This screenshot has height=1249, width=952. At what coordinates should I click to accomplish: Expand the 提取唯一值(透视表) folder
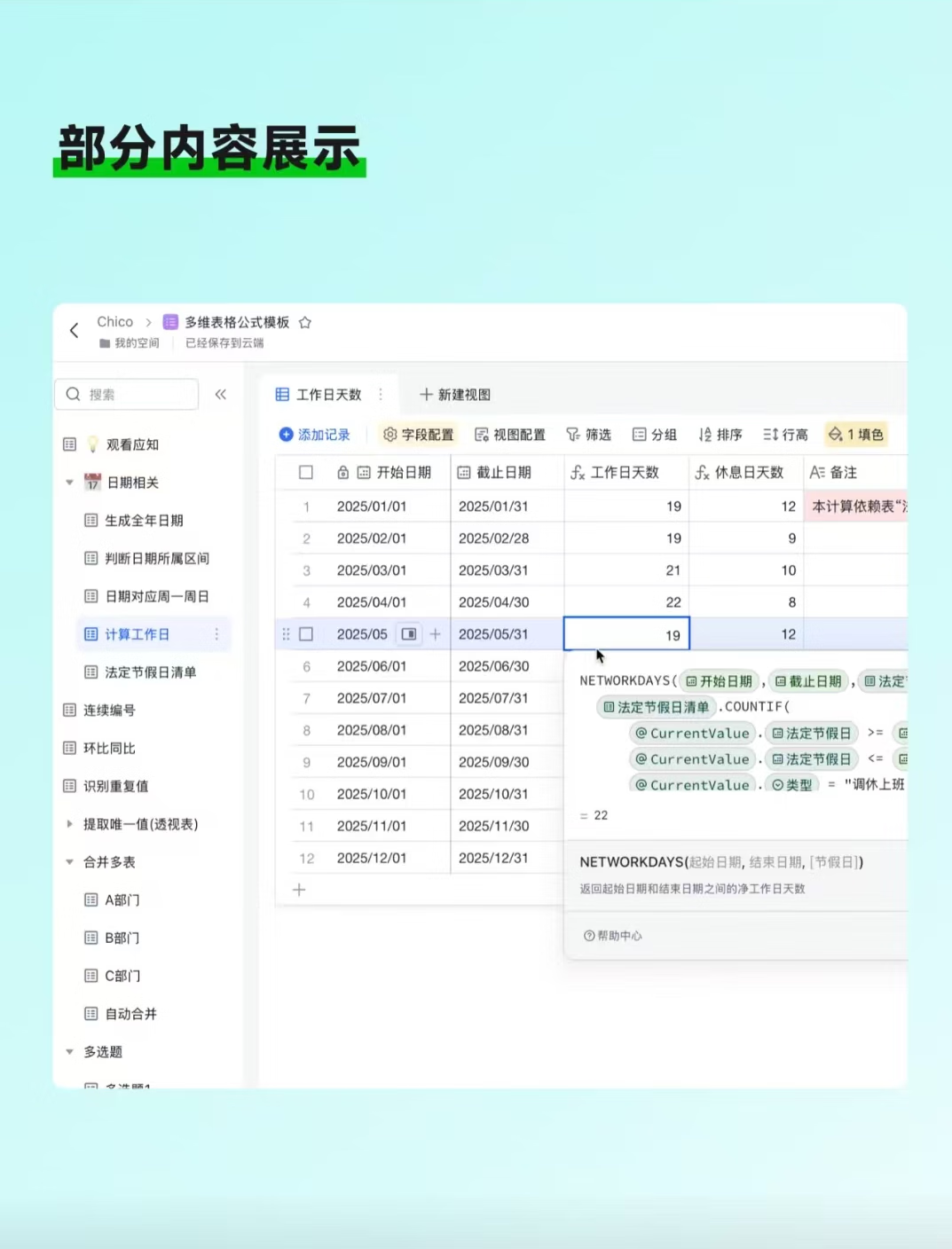click(x=70, y=824)
